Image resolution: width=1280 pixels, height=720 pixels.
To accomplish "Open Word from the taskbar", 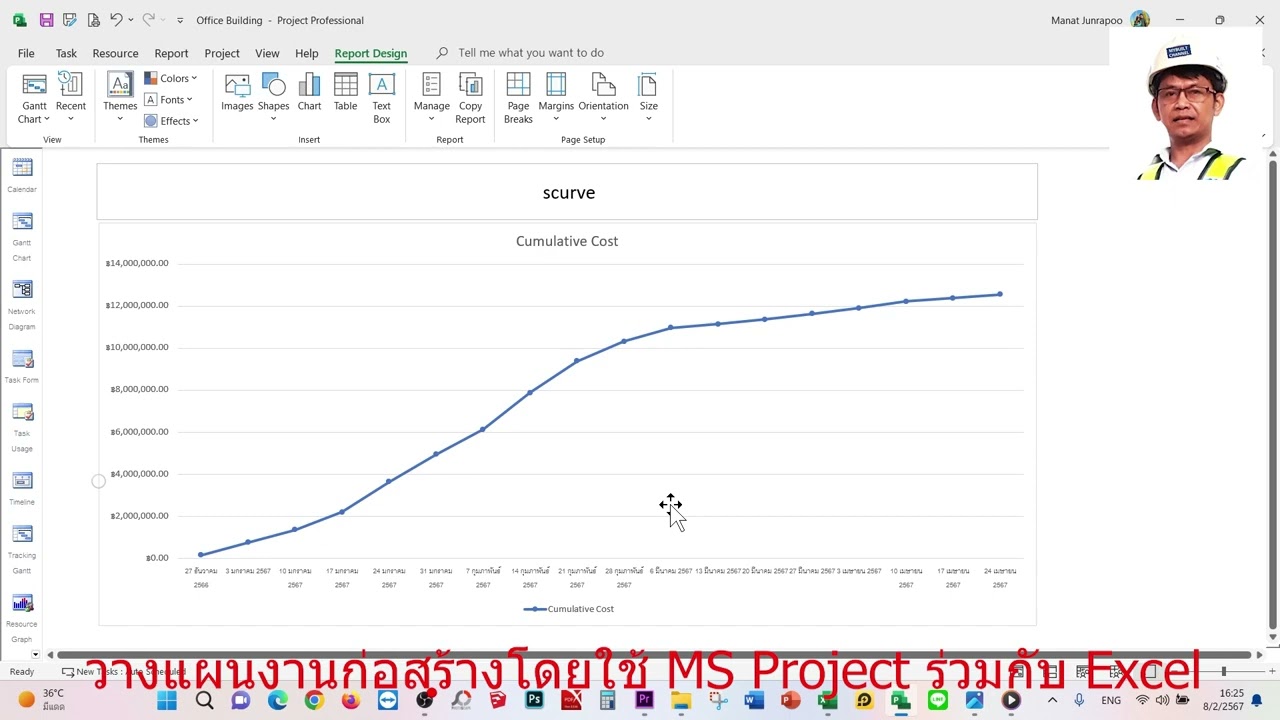I will tap(754, 700).
